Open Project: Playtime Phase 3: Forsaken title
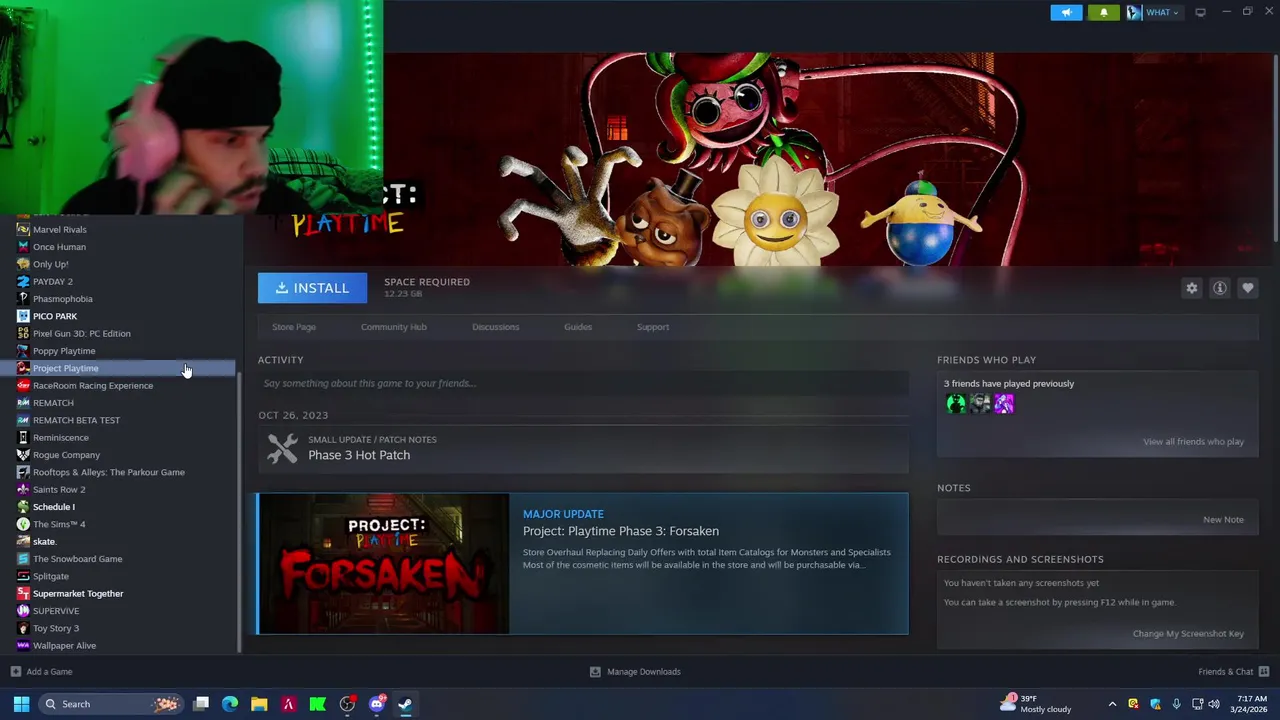This screenshot has height=720, width=1280. point(621,531)
